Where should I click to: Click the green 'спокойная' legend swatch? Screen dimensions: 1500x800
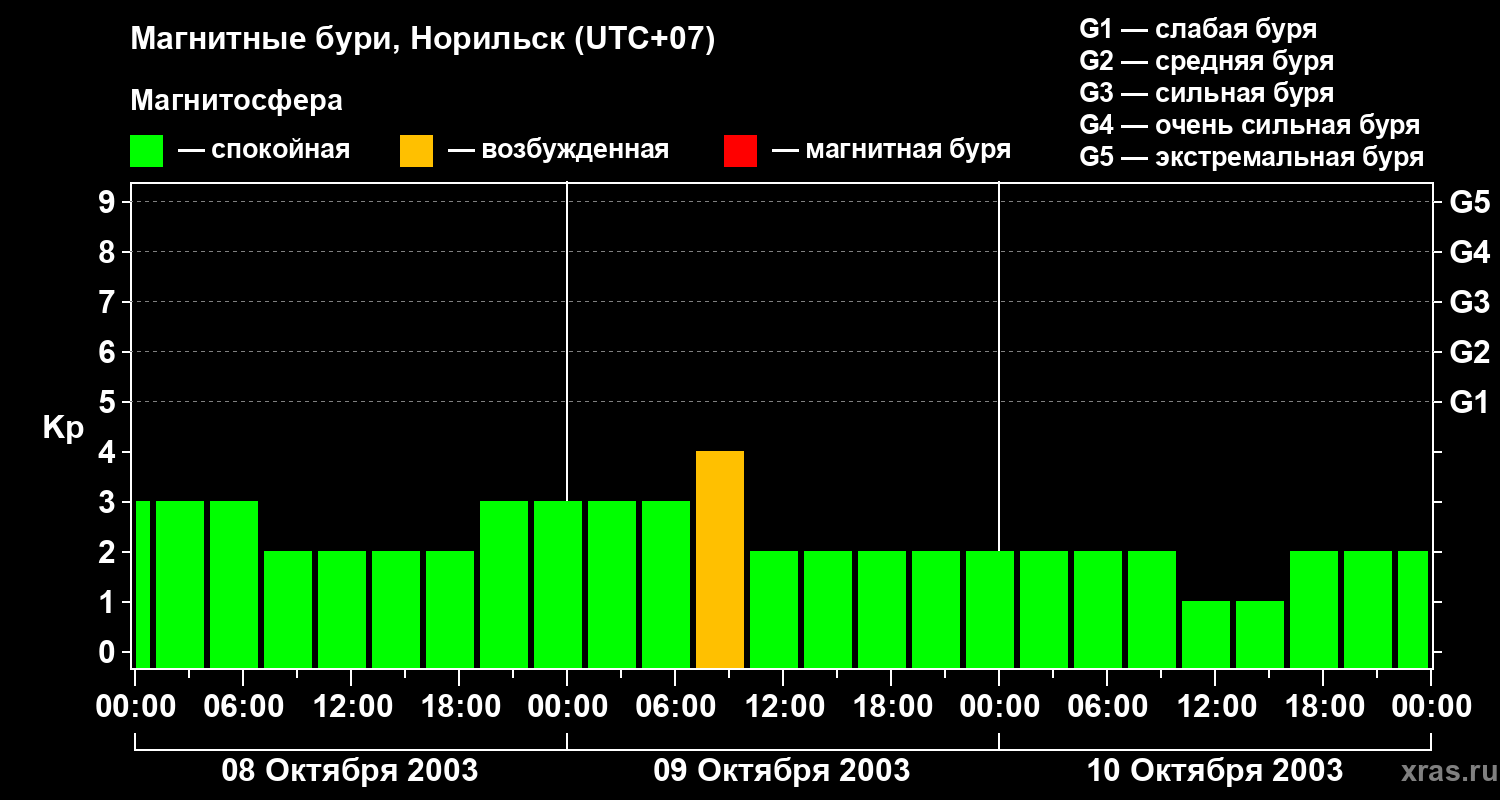point(146,151)
